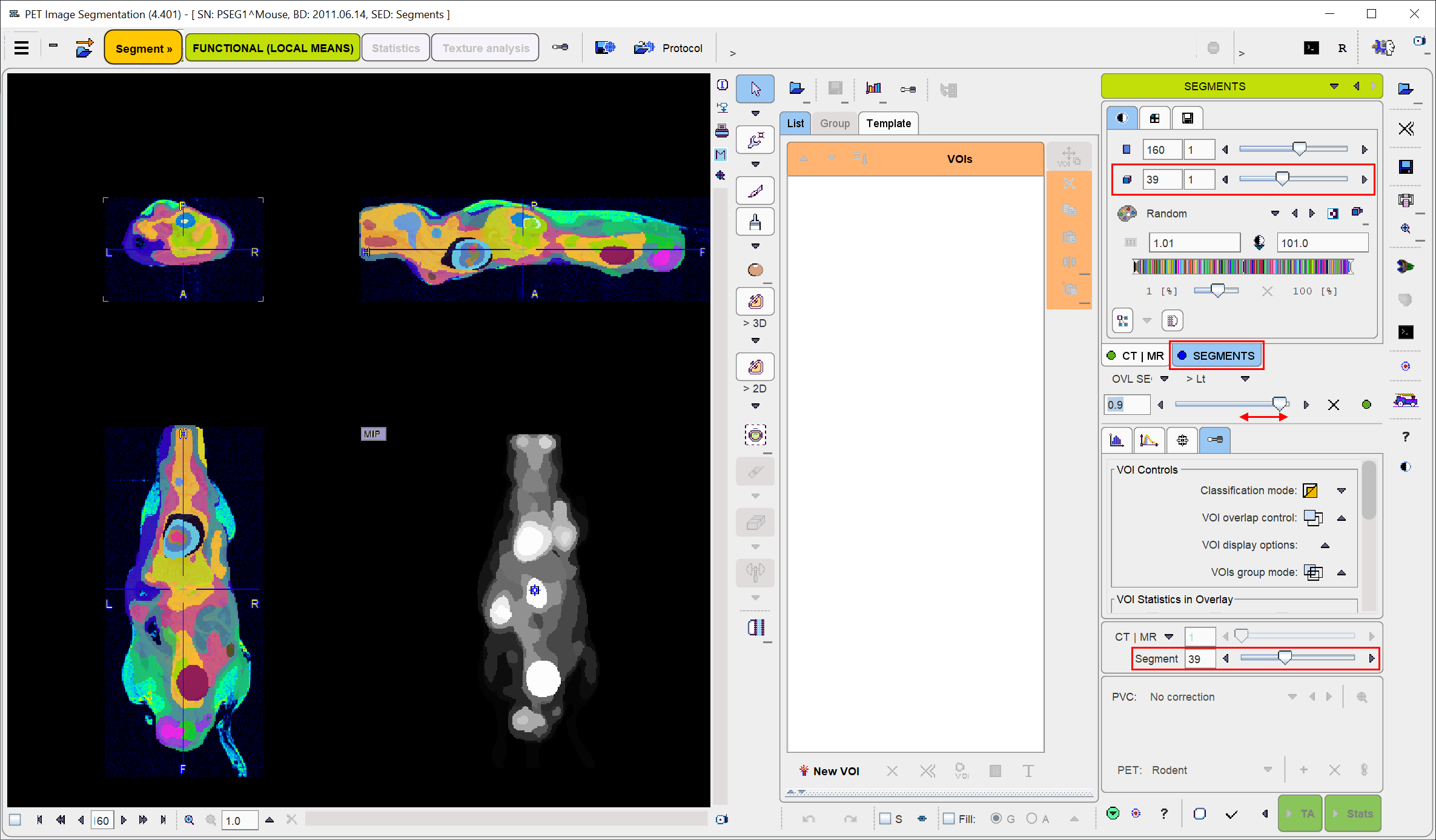Select the 2D iso-contouring tool
This screenshot has height=840, width=1436.
coord(755,366)
